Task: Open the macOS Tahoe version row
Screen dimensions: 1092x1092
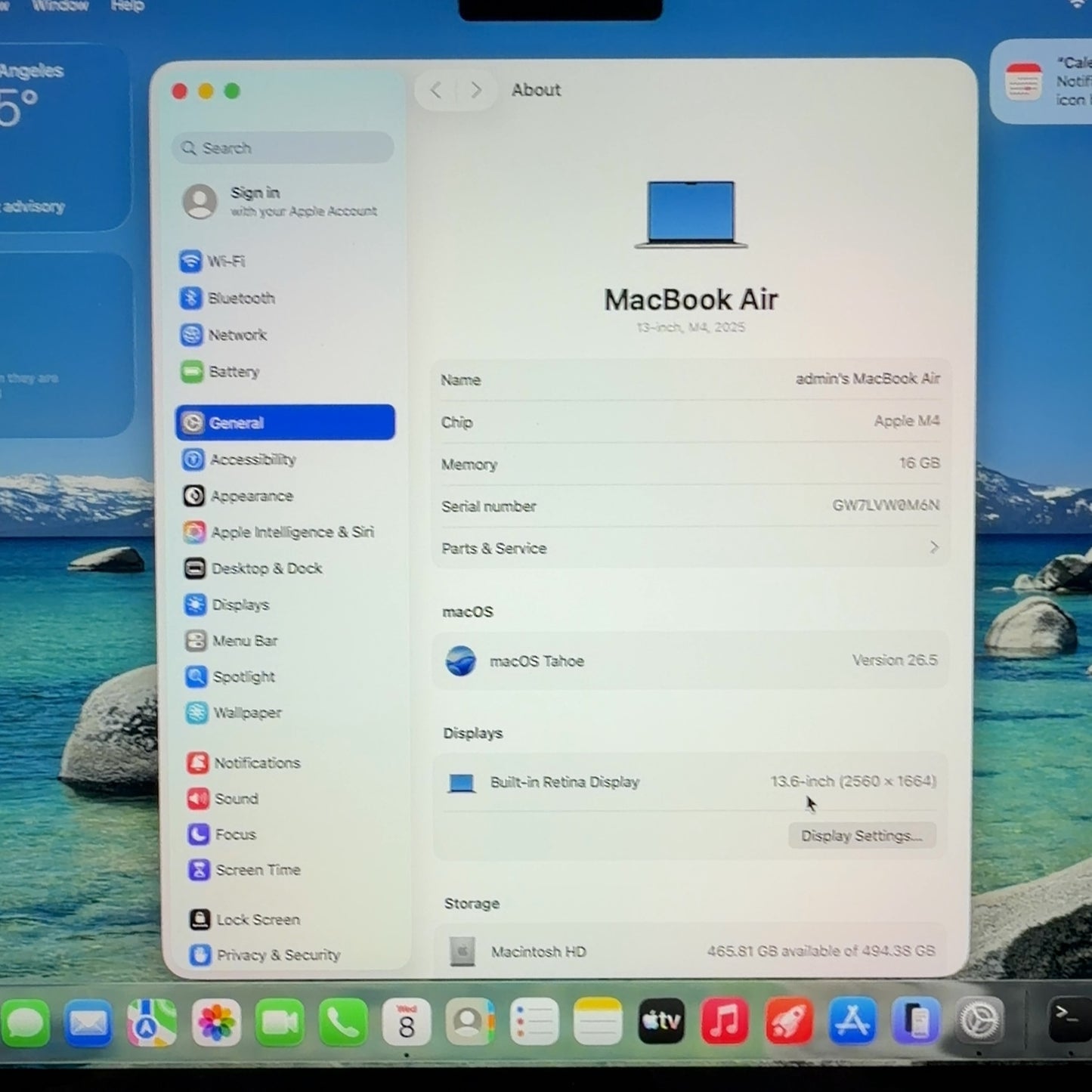Action: point(691,661)
